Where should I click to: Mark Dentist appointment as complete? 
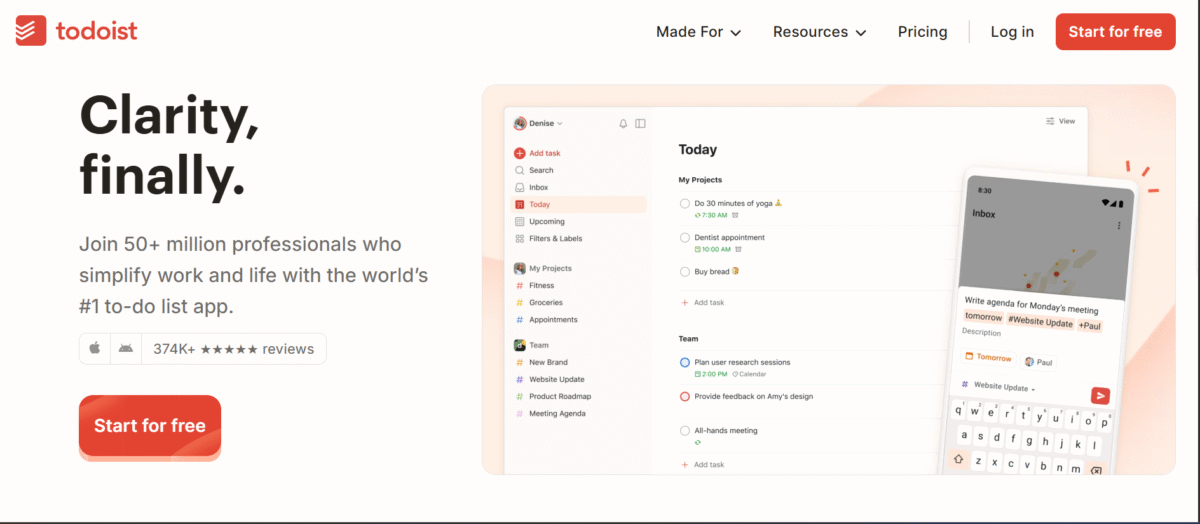[685, 238]
